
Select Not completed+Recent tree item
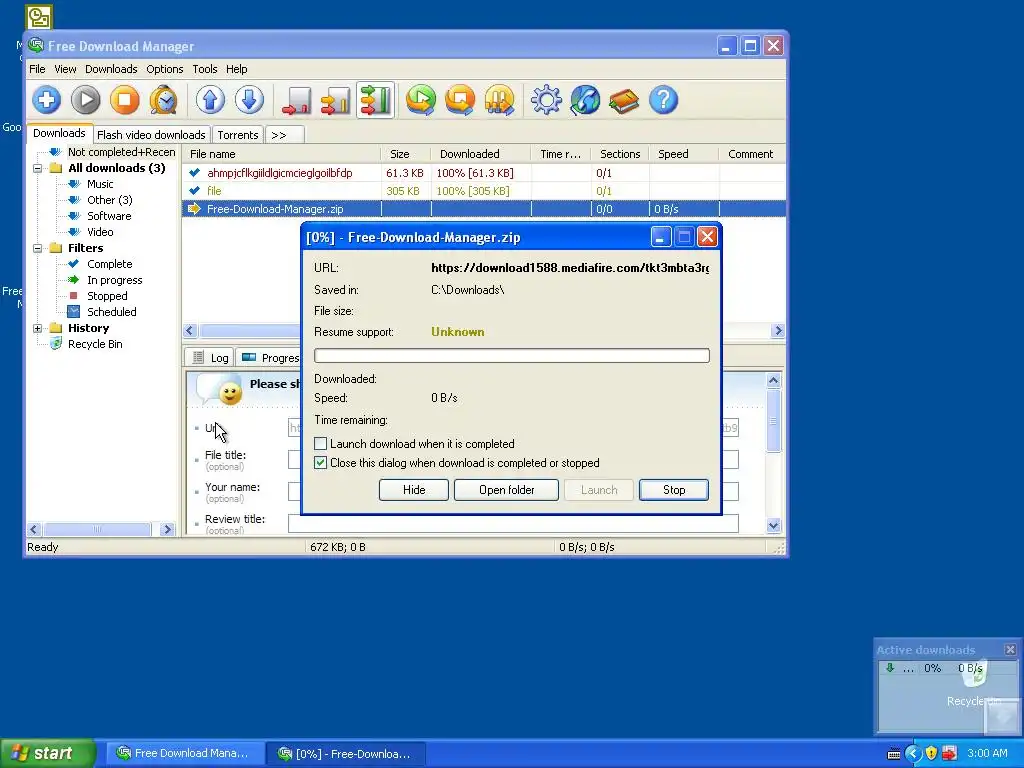121,152
